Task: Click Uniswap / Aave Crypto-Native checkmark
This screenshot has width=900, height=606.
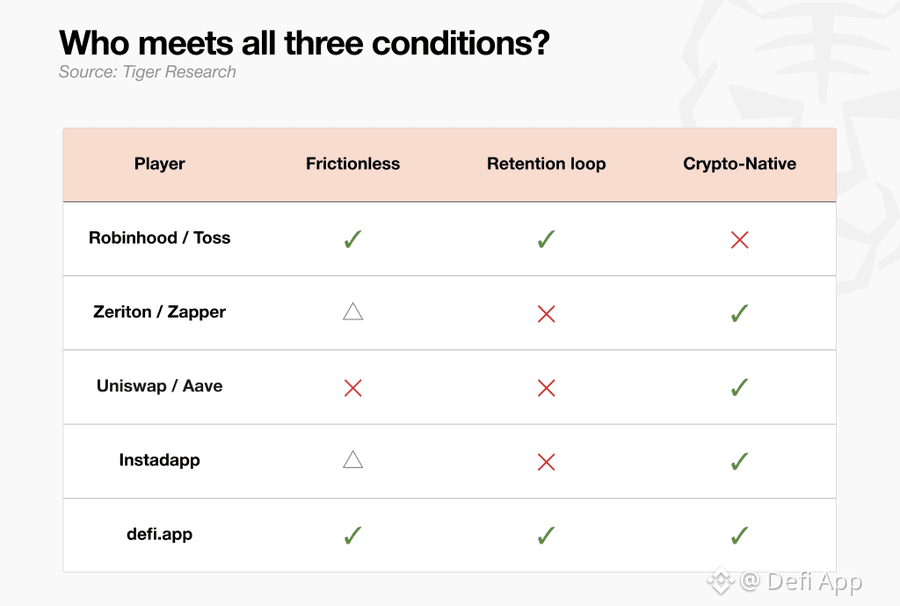Action: coord(739,387)
